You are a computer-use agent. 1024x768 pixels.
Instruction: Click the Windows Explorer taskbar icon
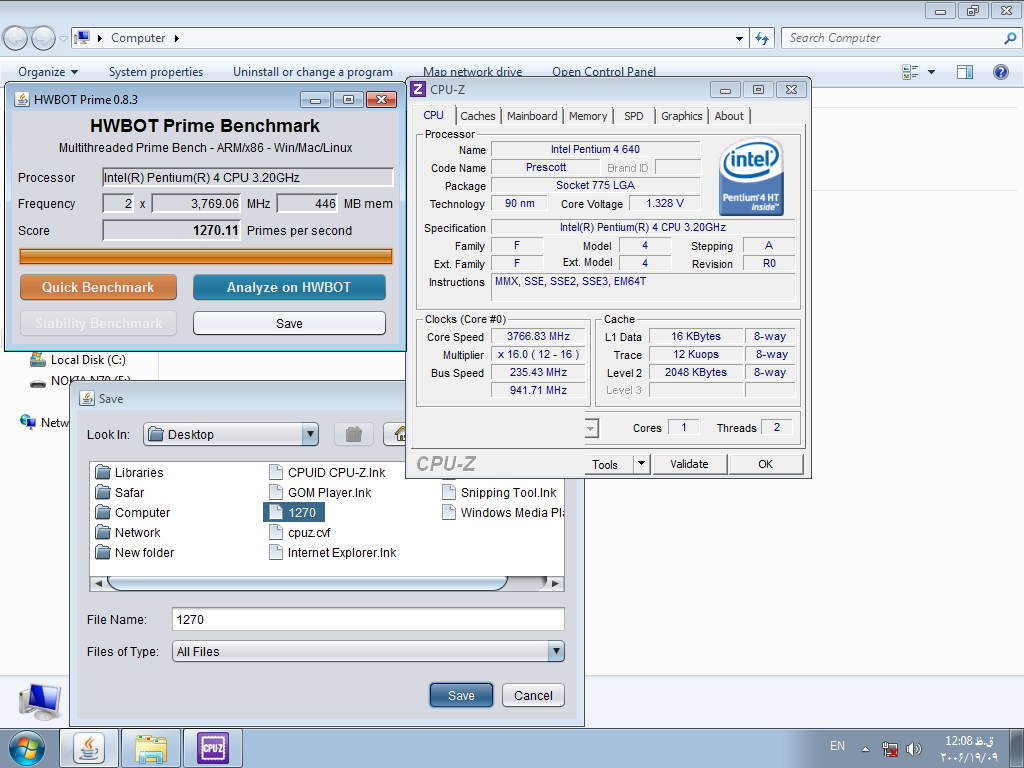tap(151, 748)
